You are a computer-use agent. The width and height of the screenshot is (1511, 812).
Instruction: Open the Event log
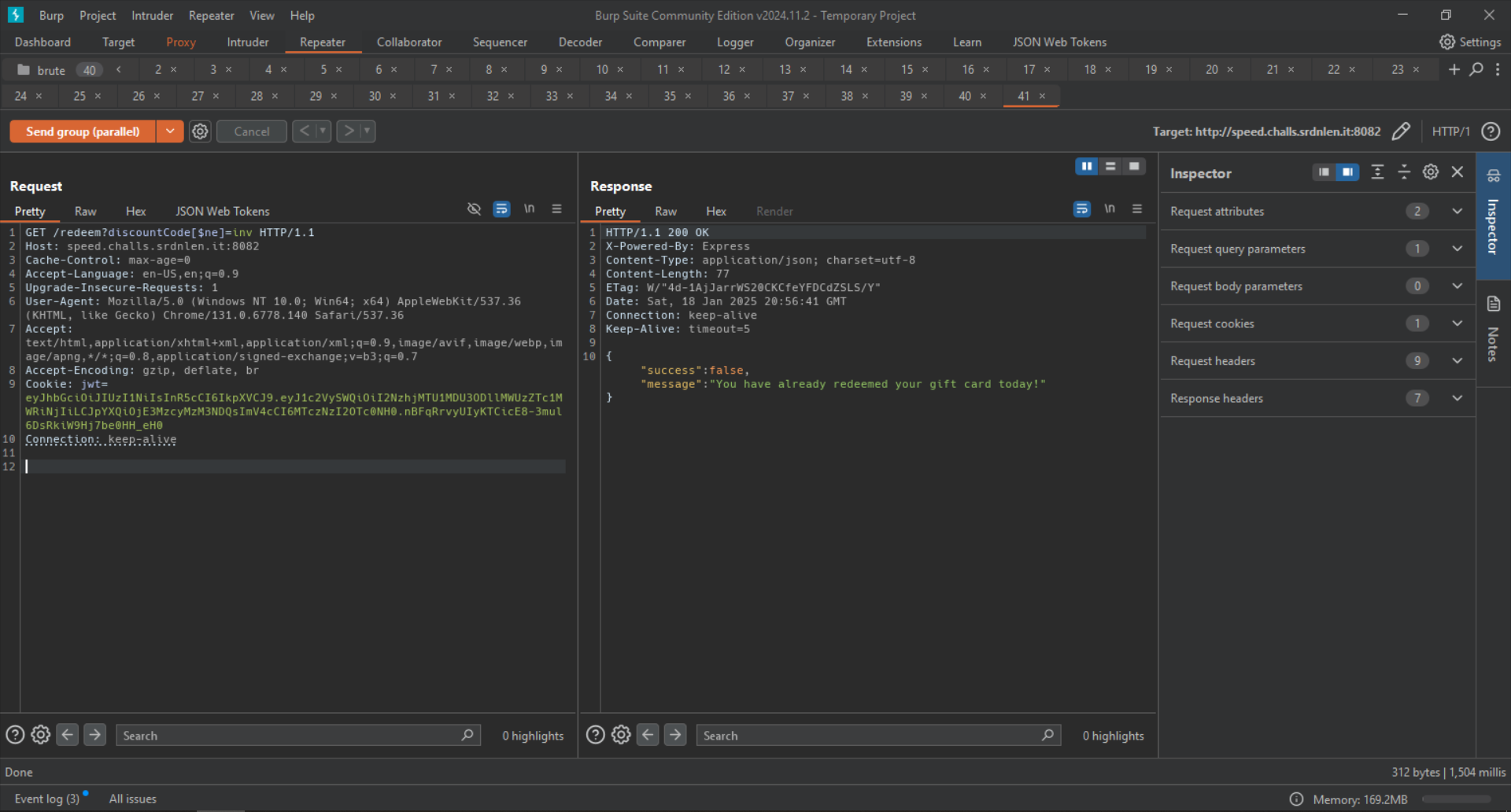46,799
